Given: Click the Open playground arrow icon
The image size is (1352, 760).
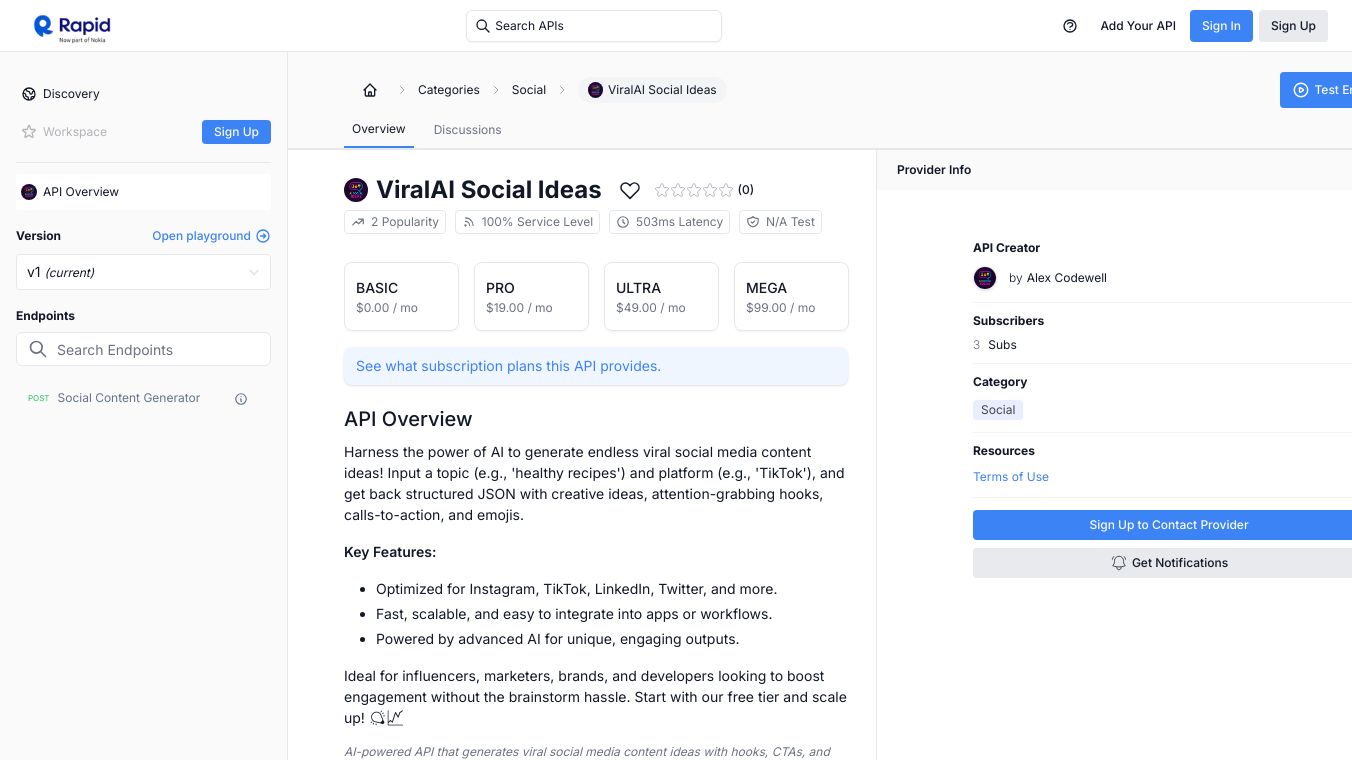Looking at the screenshot, I should click(x=263, y=236).
